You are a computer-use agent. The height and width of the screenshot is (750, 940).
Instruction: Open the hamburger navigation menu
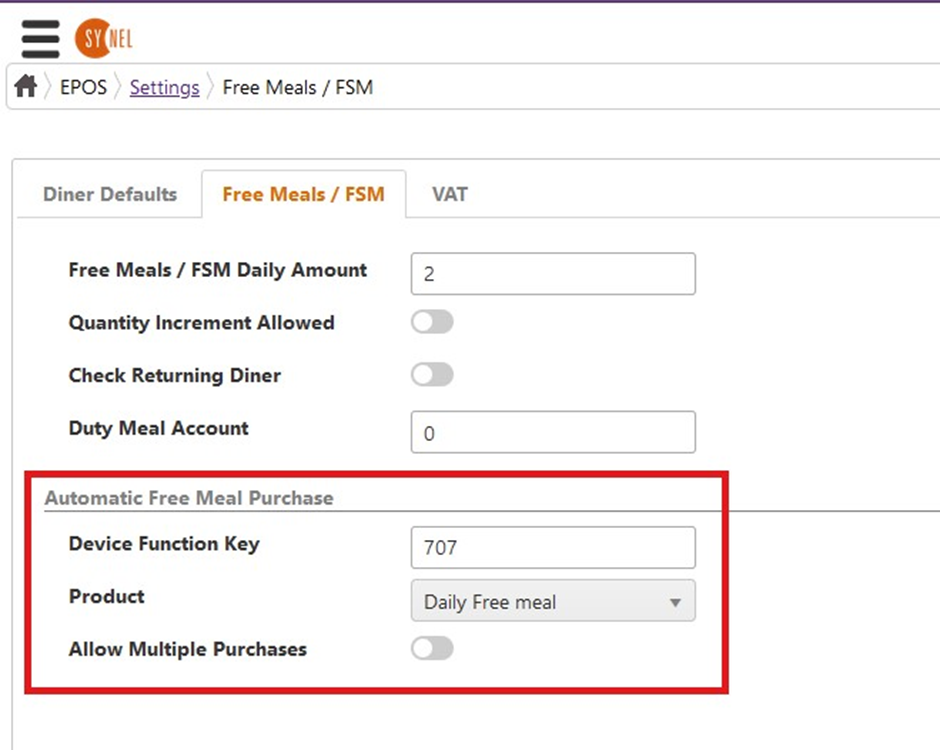pyautogui.click(x=40, y=39)
